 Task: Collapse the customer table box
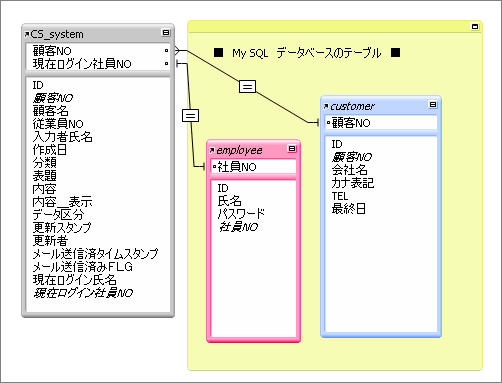(x=433, y=105)
